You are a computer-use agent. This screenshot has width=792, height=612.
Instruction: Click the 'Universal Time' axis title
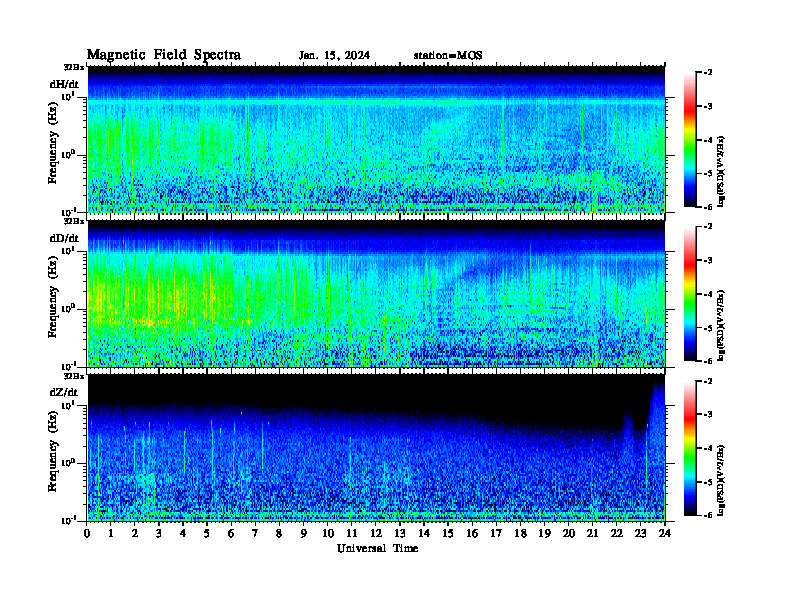377,548
